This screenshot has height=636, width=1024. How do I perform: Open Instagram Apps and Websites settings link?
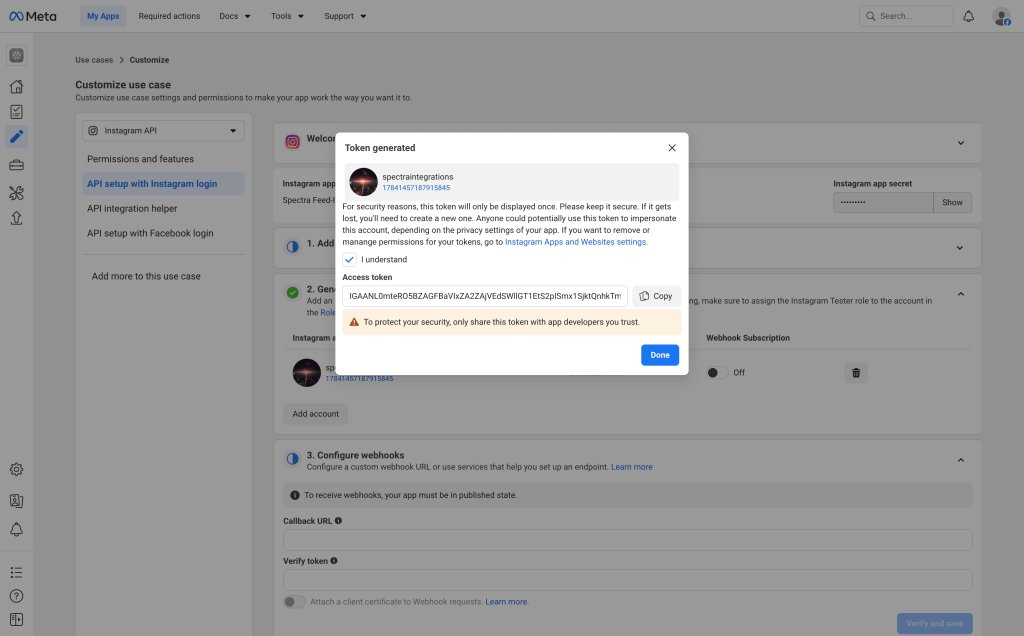point(576,242)
